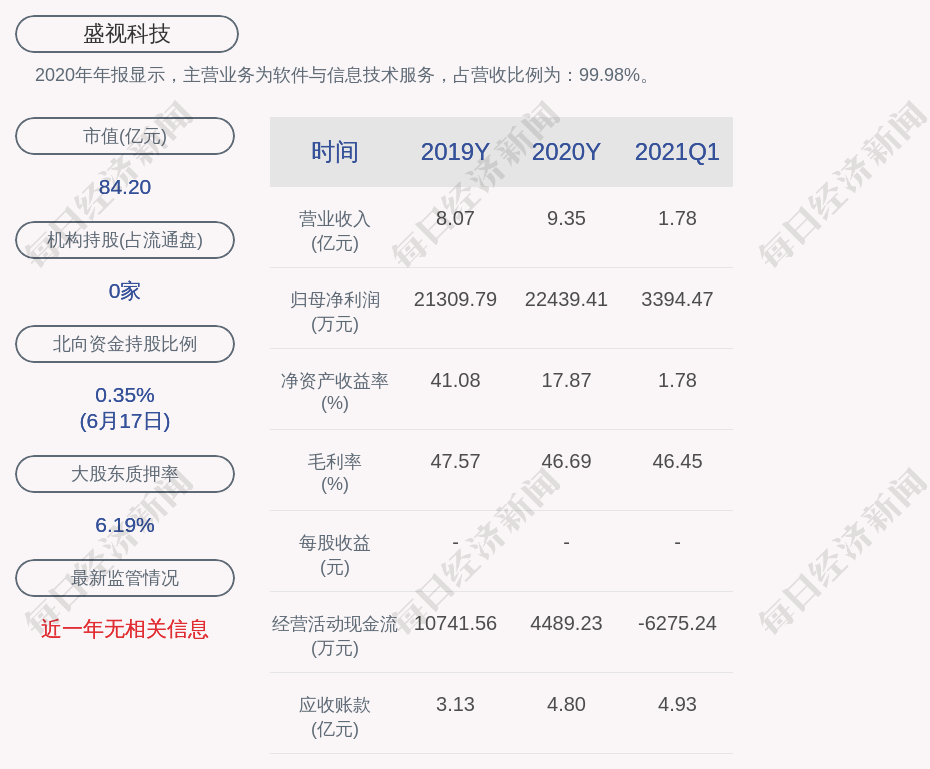
Task: Select cash flow value 4489.23
Action: (566, 623)
